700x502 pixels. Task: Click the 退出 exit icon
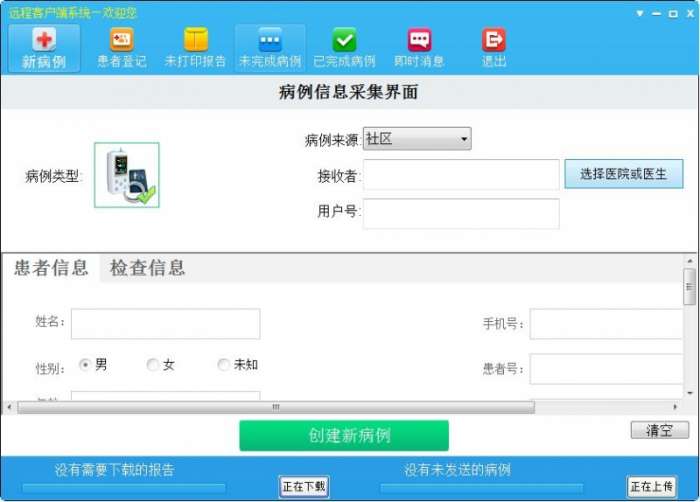pos(494,48)
